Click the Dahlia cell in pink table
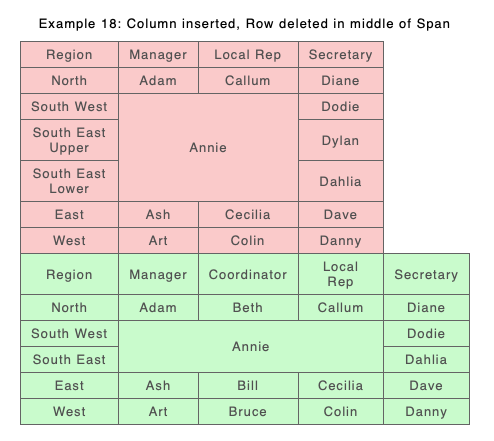This screenshot has width=494, height=441. tap(341, 181)
